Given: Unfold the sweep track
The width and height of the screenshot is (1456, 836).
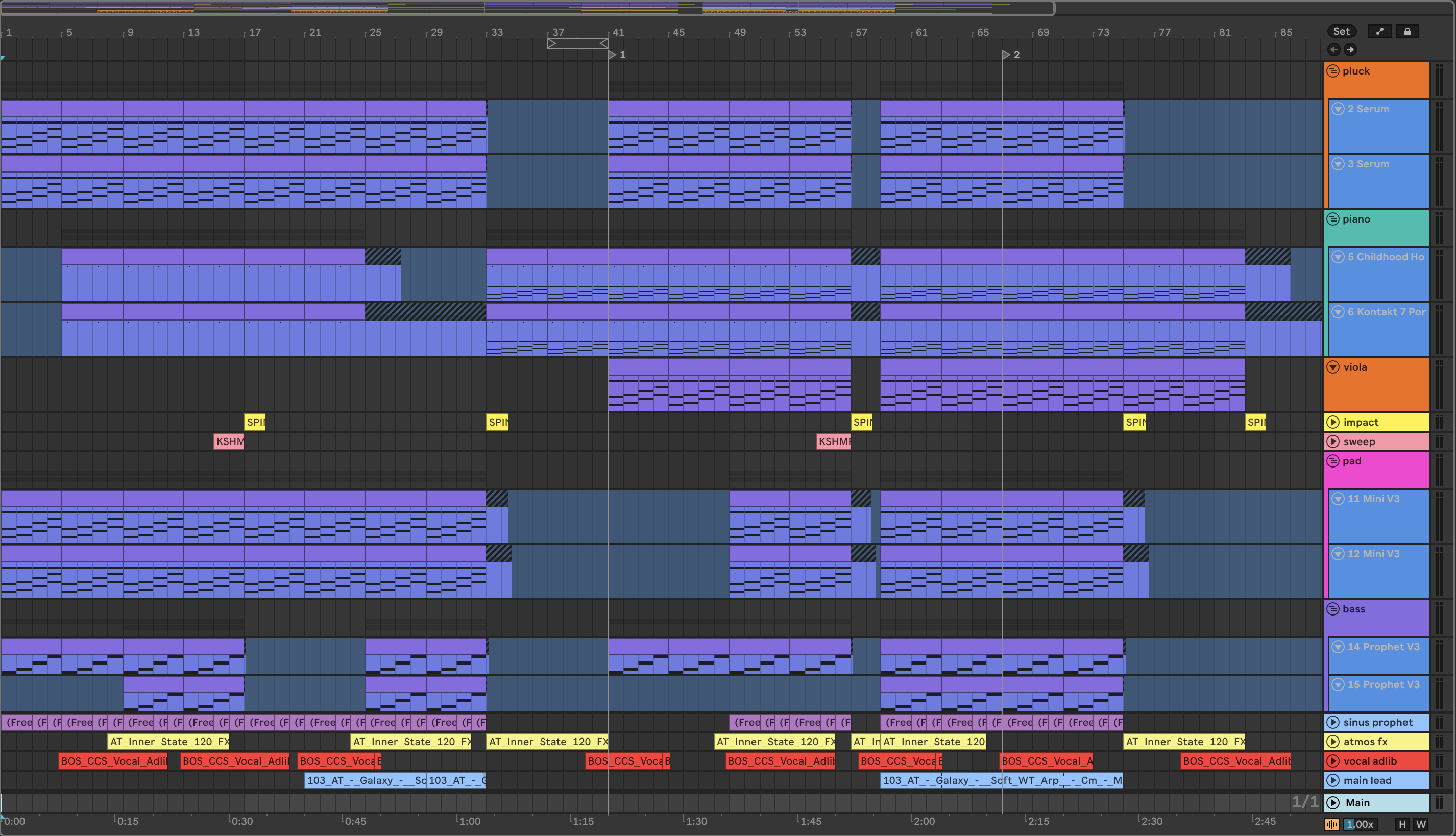Looking at the screenshot, I should 1333,442.
